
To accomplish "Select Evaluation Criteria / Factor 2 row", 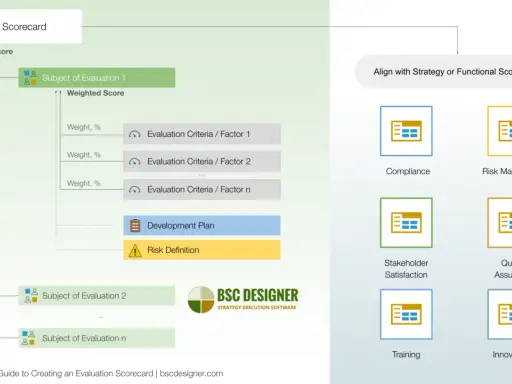I will pyautogui.click(x=202, y=162).
